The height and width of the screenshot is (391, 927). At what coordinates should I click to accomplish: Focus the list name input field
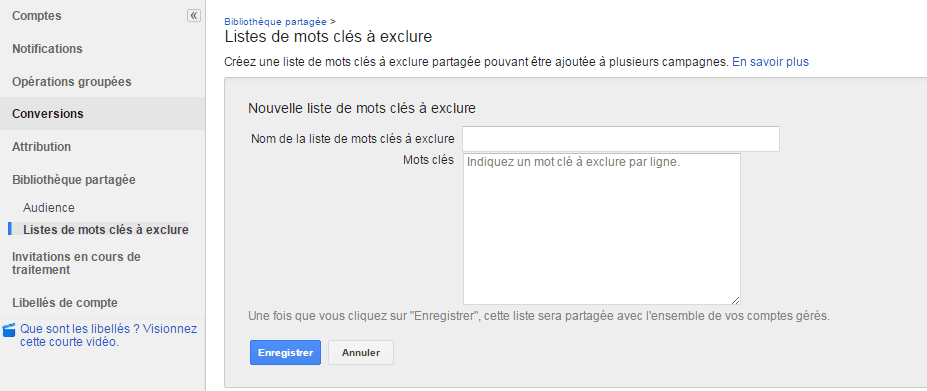[x=621, y=139]
